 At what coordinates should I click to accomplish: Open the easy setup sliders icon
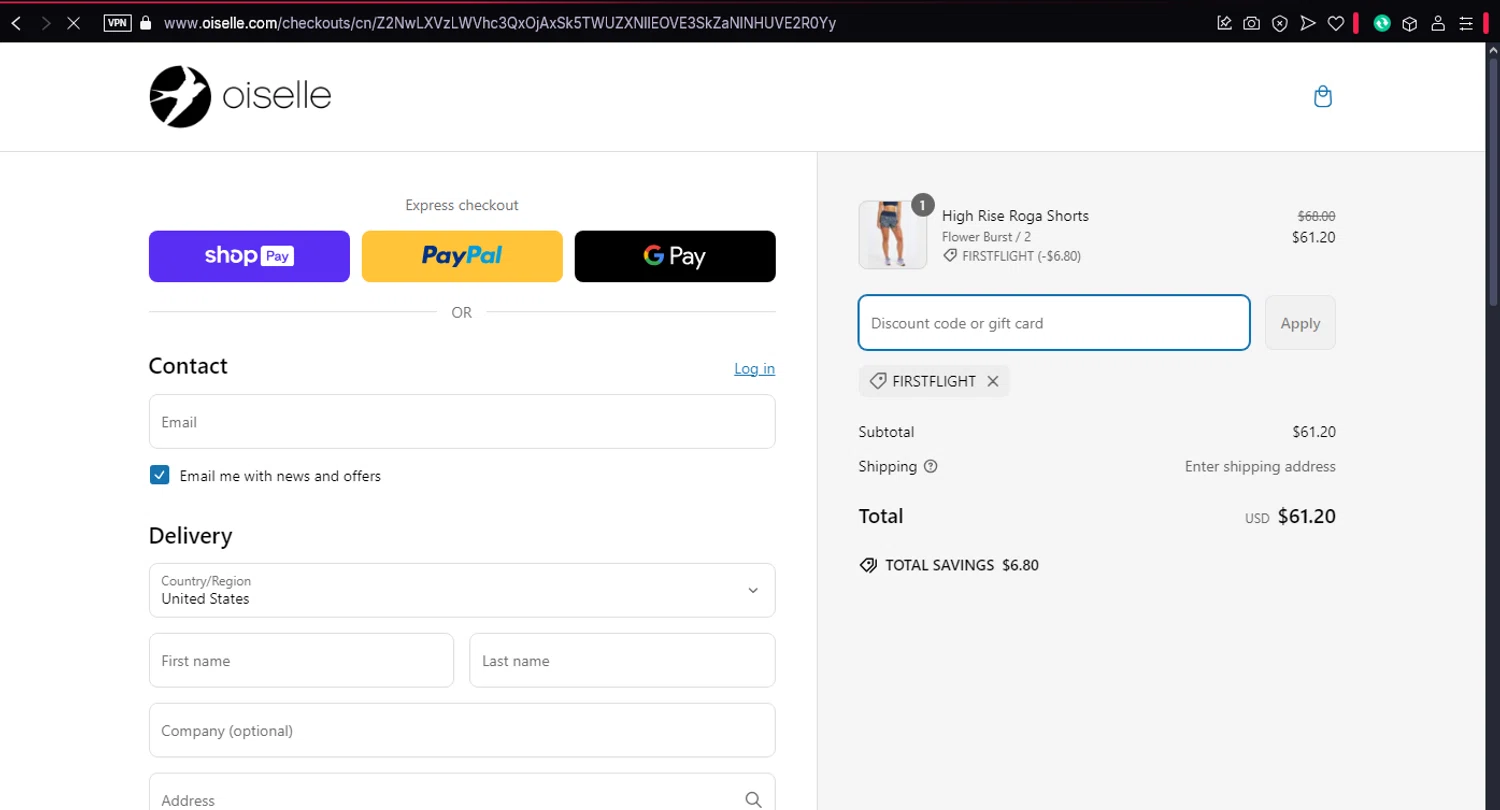pyautogui.click(x=1465, y=23)
